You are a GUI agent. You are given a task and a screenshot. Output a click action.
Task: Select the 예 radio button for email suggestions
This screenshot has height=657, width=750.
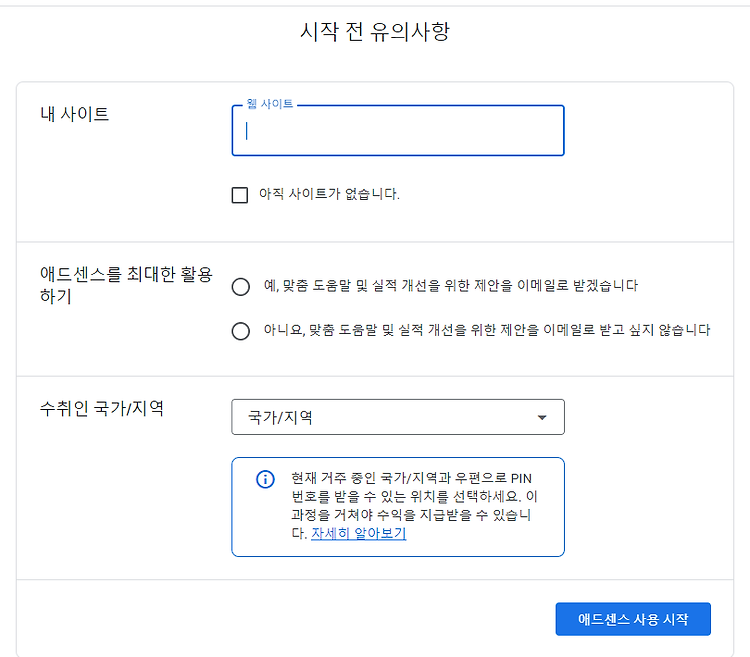coord(241,287)
